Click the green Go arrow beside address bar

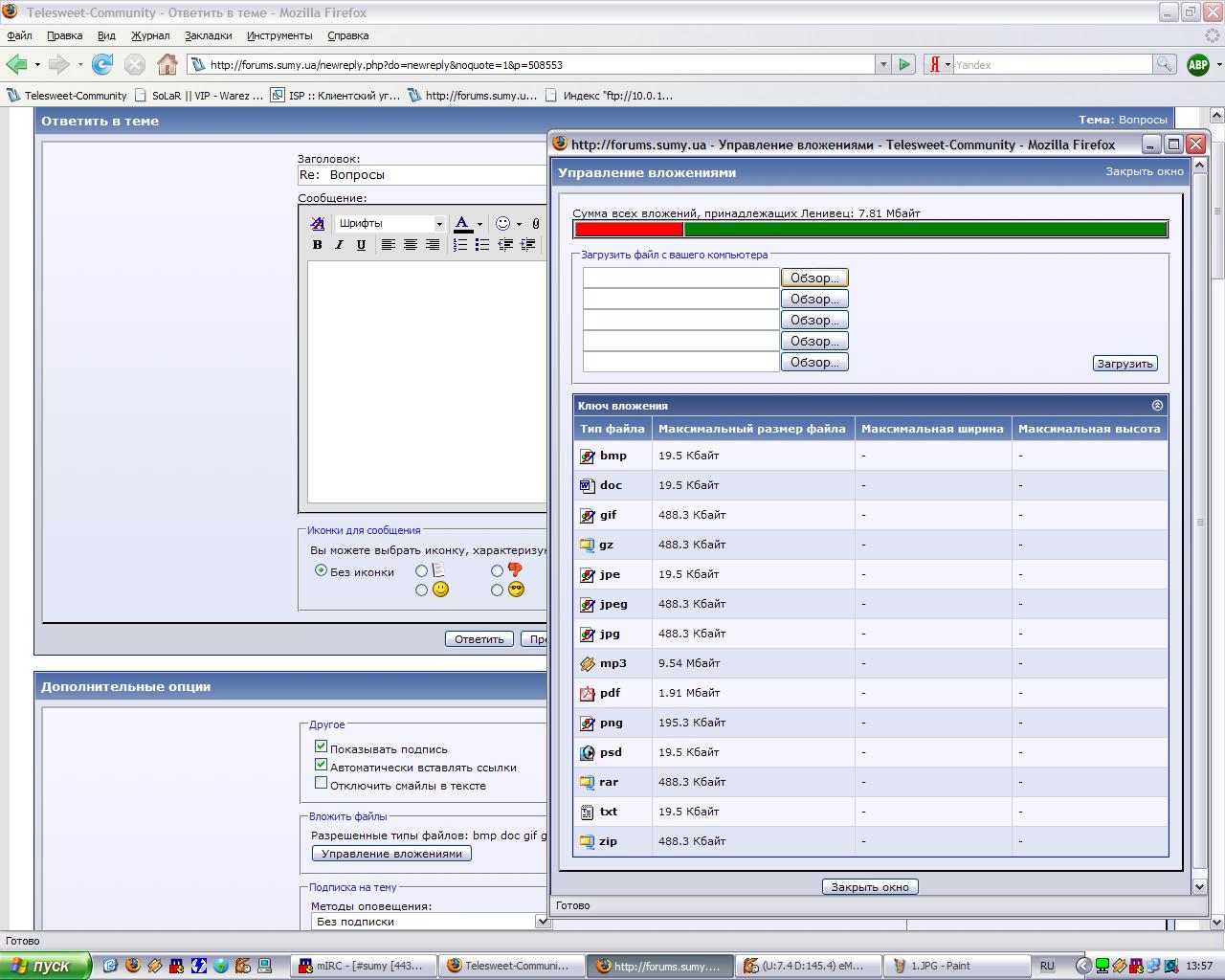(904, 64)
